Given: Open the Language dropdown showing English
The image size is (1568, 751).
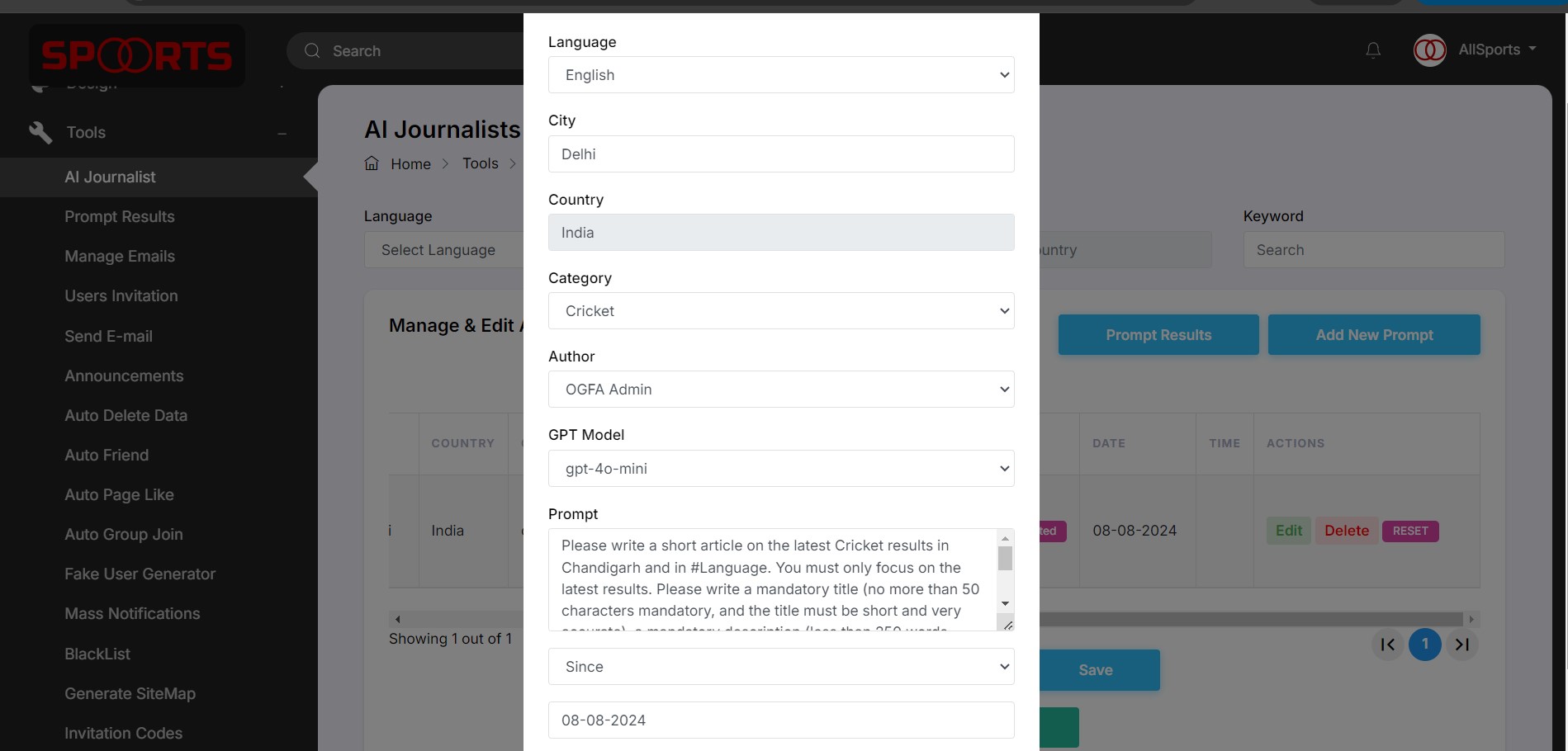Looking at the screenshot, I should coord(780,75).
